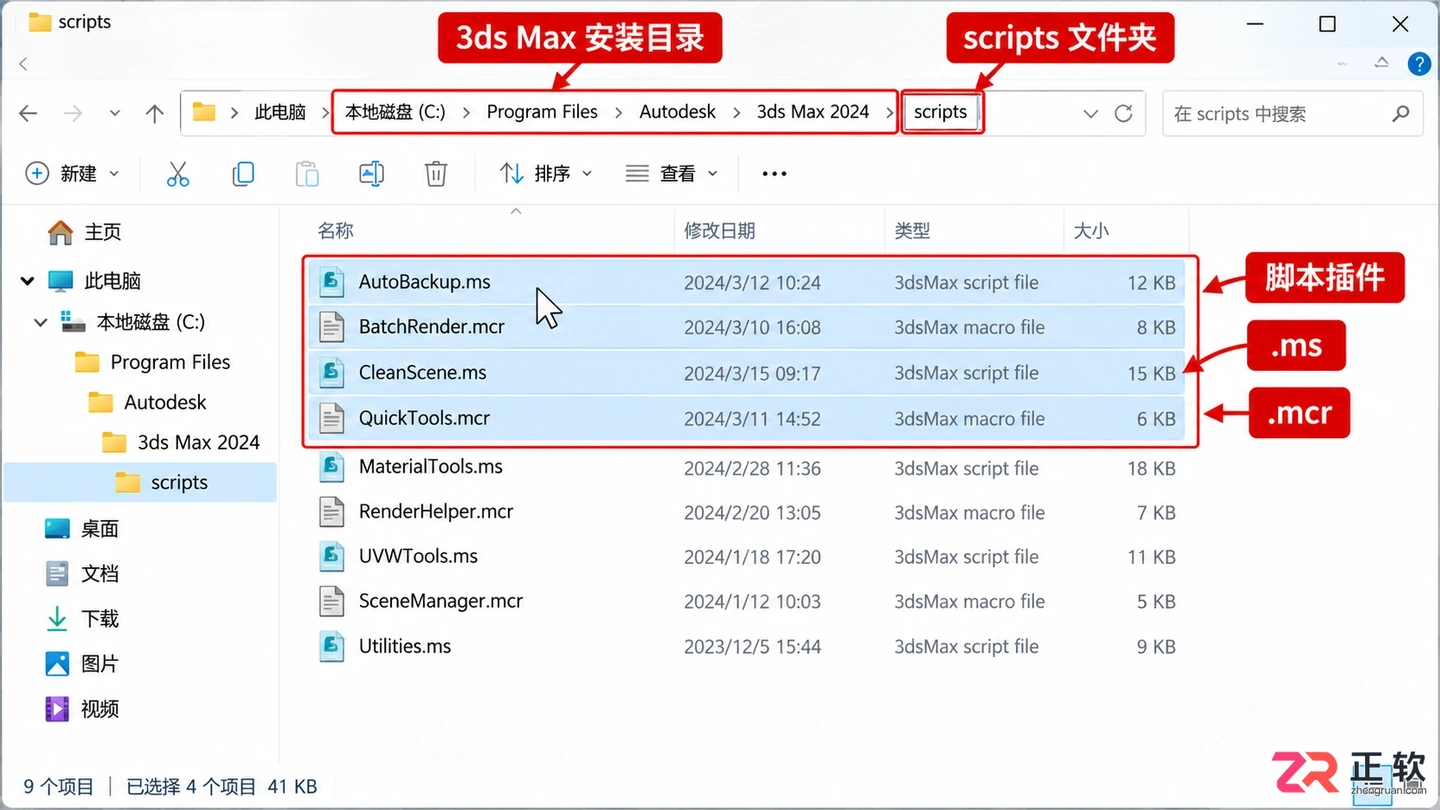Open 视频 in the sidebar
The height and width of the screenshot is (810, 1440).
coord(82,708)
